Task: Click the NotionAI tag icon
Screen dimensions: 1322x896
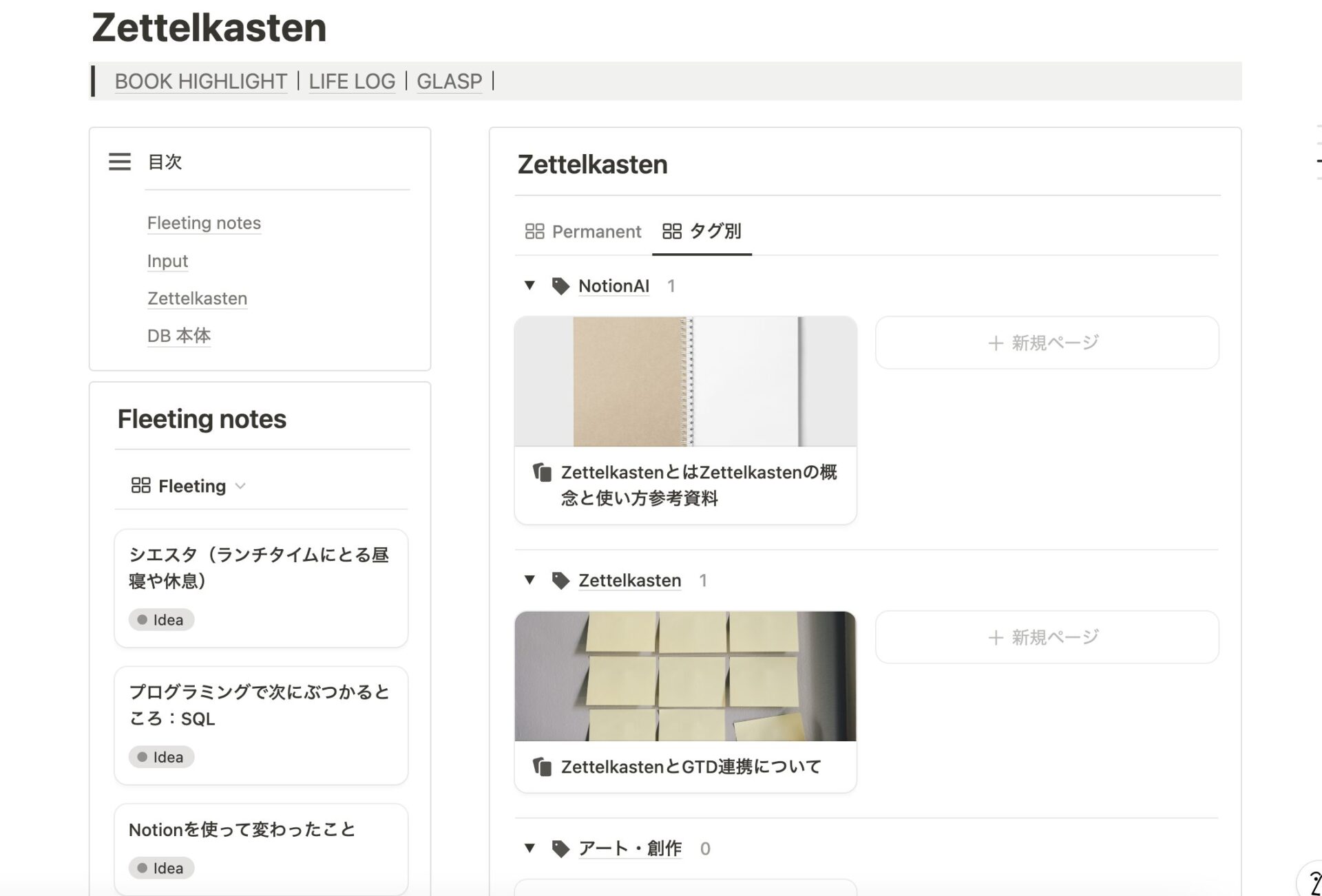Action: pyautogui.click(x=560, y=286)
